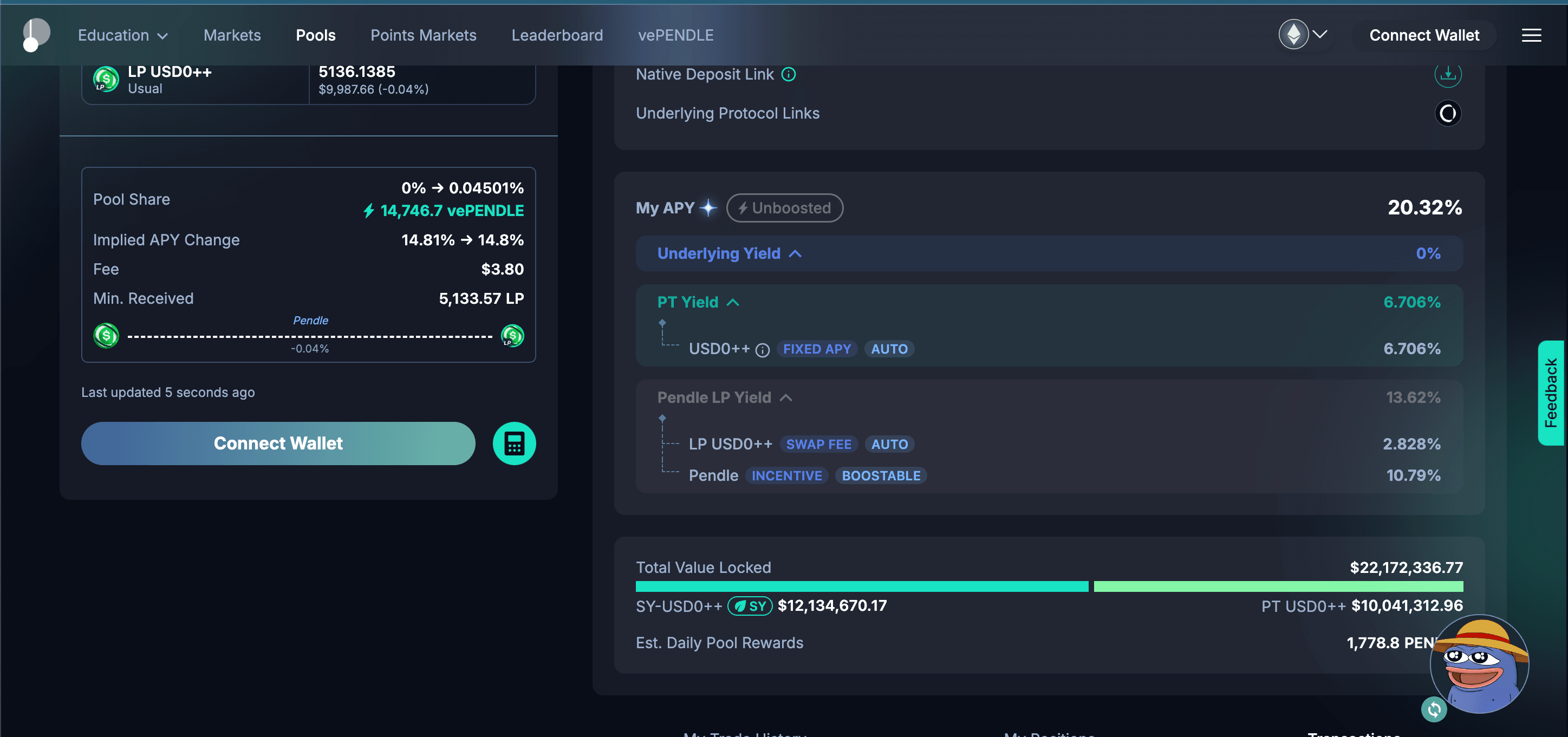1568x737 pixels.
Task: Click the USD0++ source token icon on route
Action: (106, 335)
